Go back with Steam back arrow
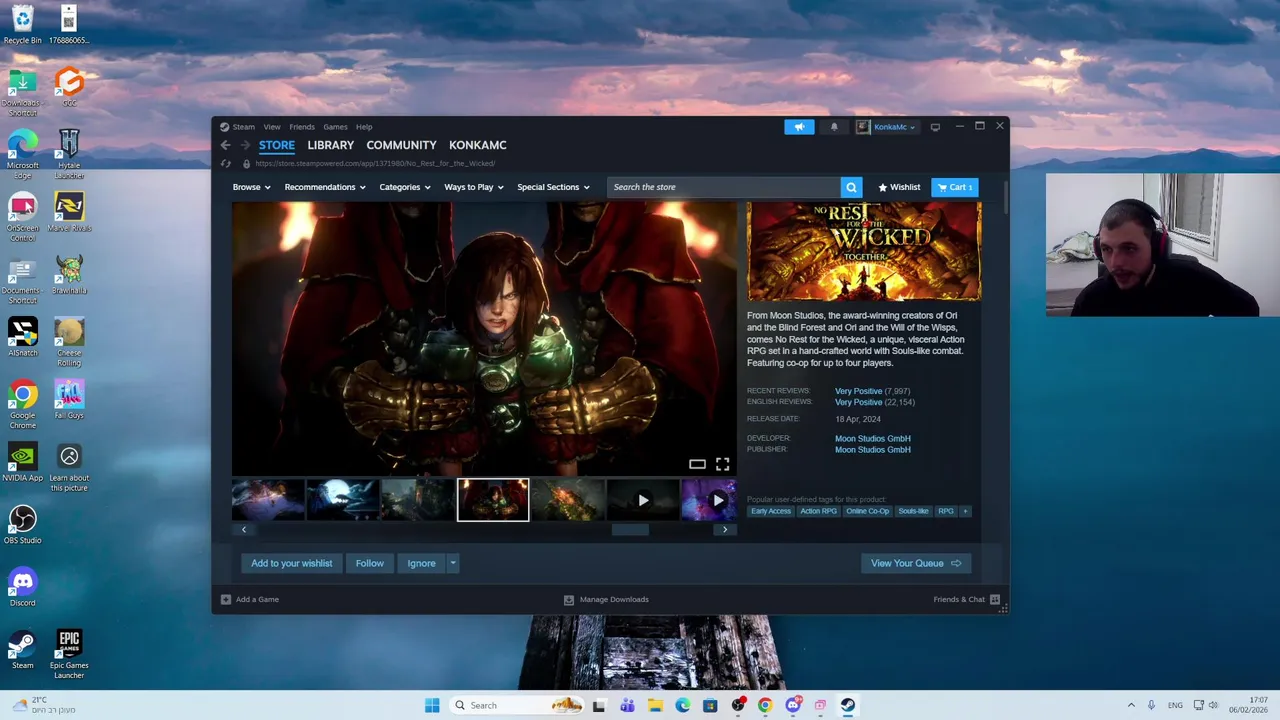 (x=225, y=145)
